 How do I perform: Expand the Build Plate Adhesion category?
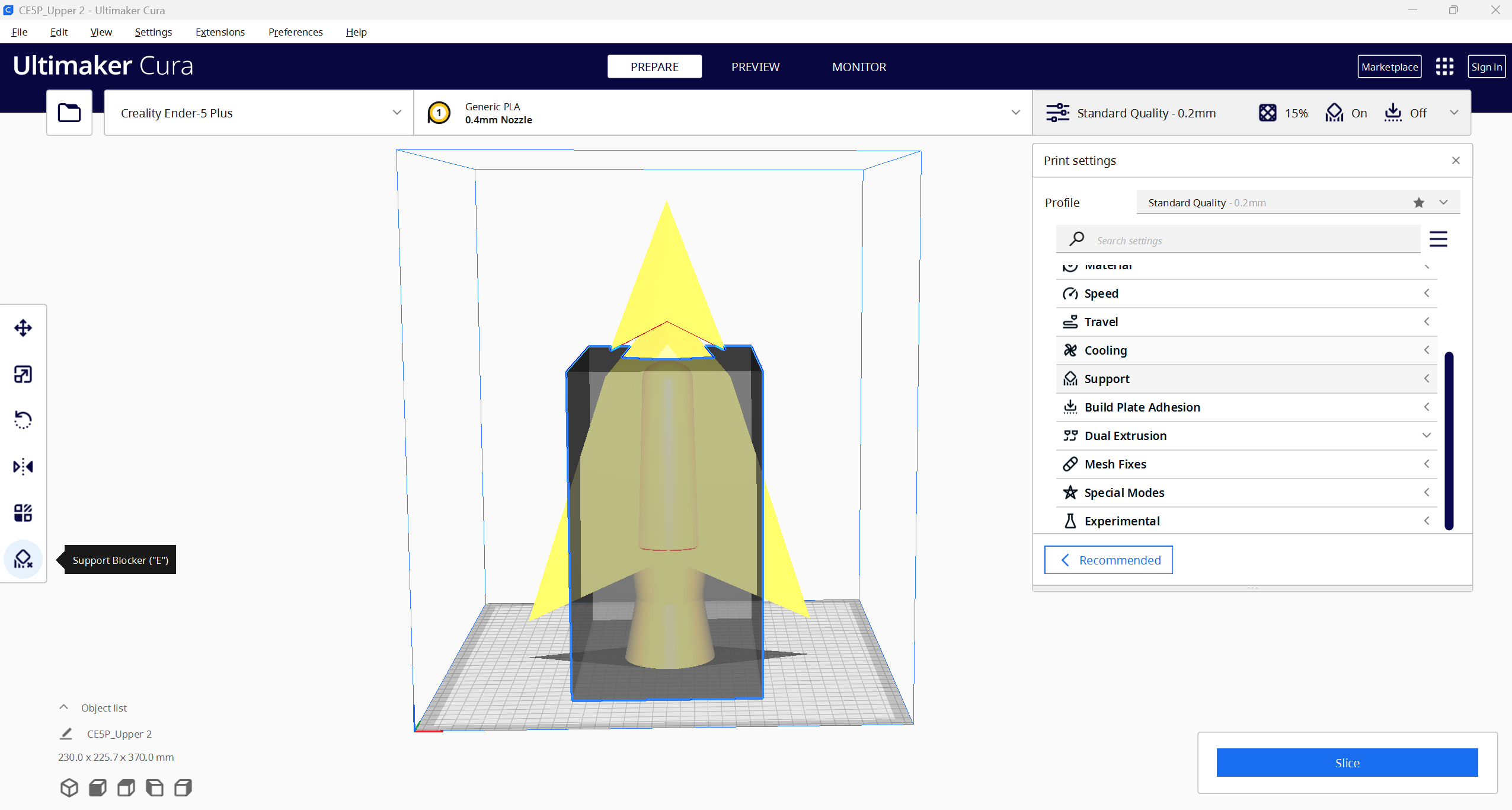(1246, 407)
